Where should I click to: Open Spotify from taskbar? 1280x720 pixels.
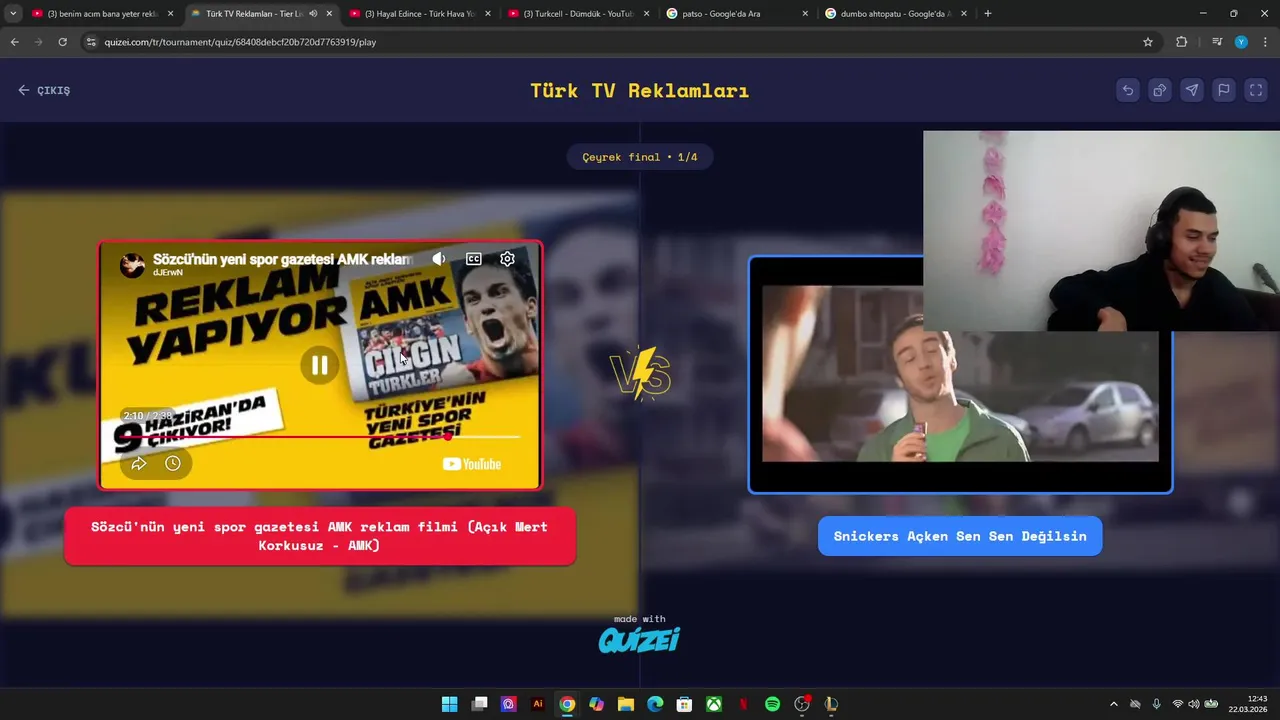point(772,704)
